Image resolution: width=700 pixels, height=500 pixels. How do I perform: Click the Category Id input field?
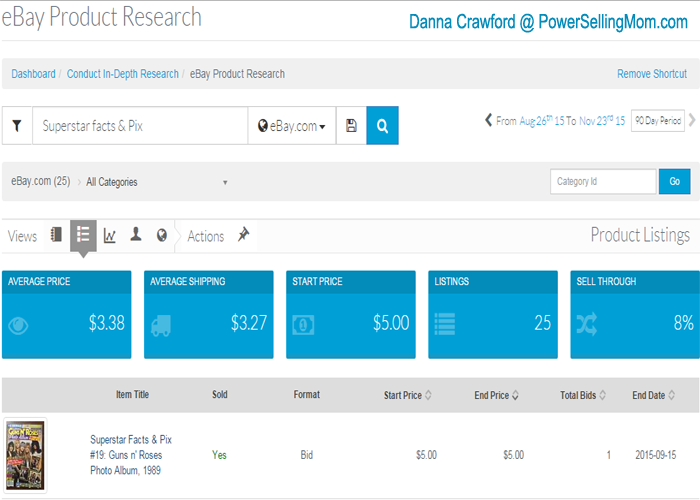click(x=603, y=182)
